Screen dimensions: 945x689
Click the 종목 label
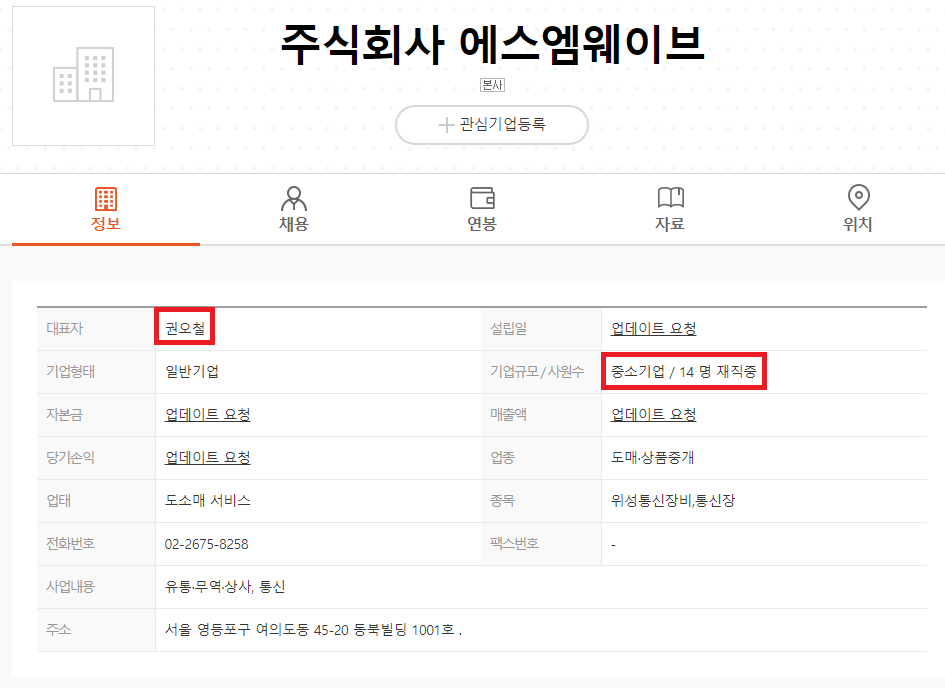(502, 500)
